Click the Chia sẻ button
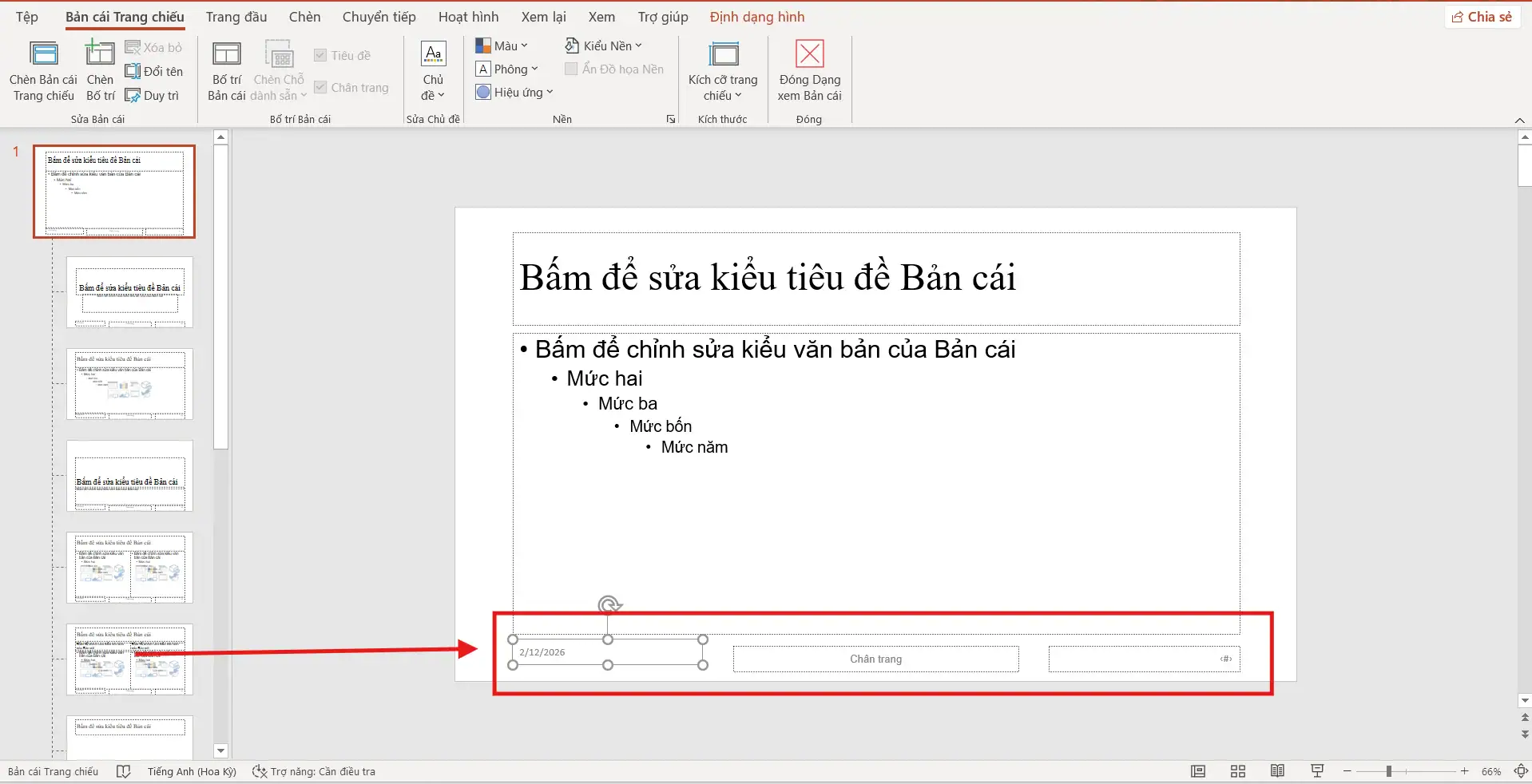This screenshot has height=784, width=1532. 1482,16
